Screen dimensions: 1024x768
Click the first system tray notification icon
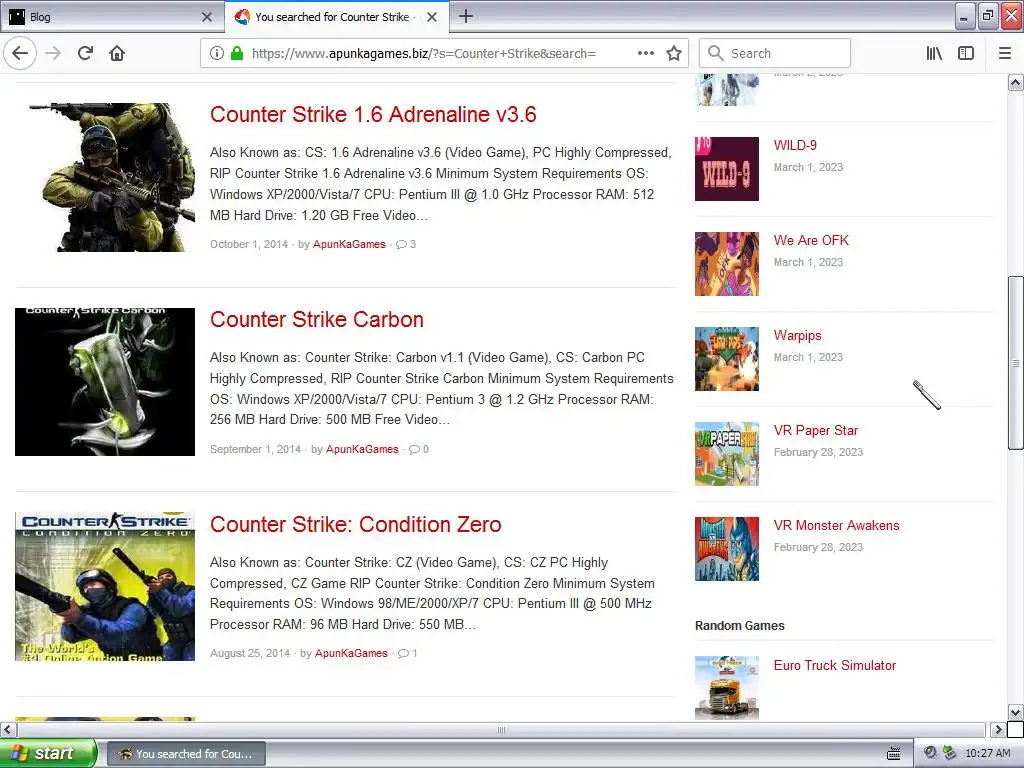click(x=930, y=753)
